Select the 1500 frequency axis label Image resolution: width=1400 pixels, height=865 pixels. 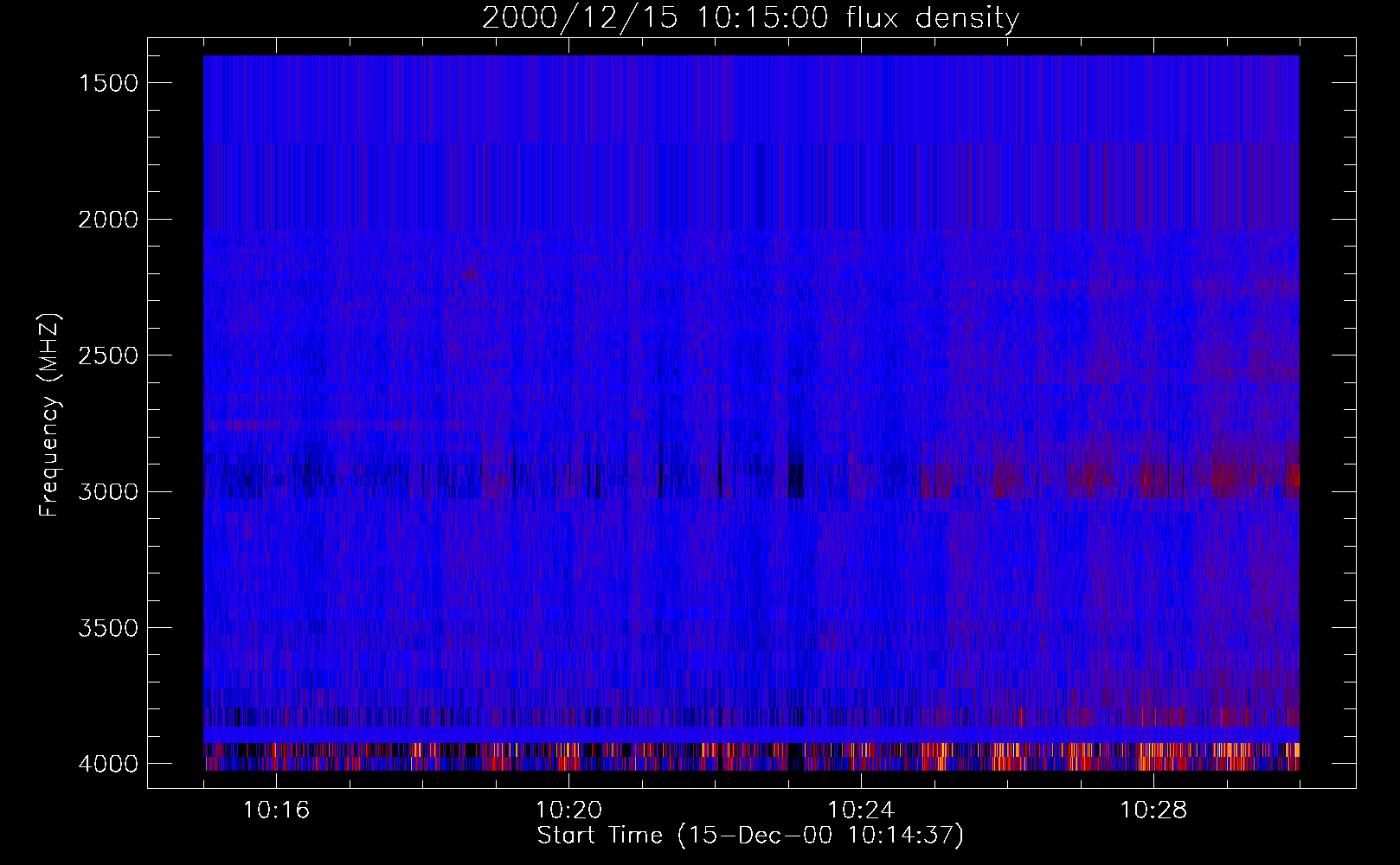108,83
